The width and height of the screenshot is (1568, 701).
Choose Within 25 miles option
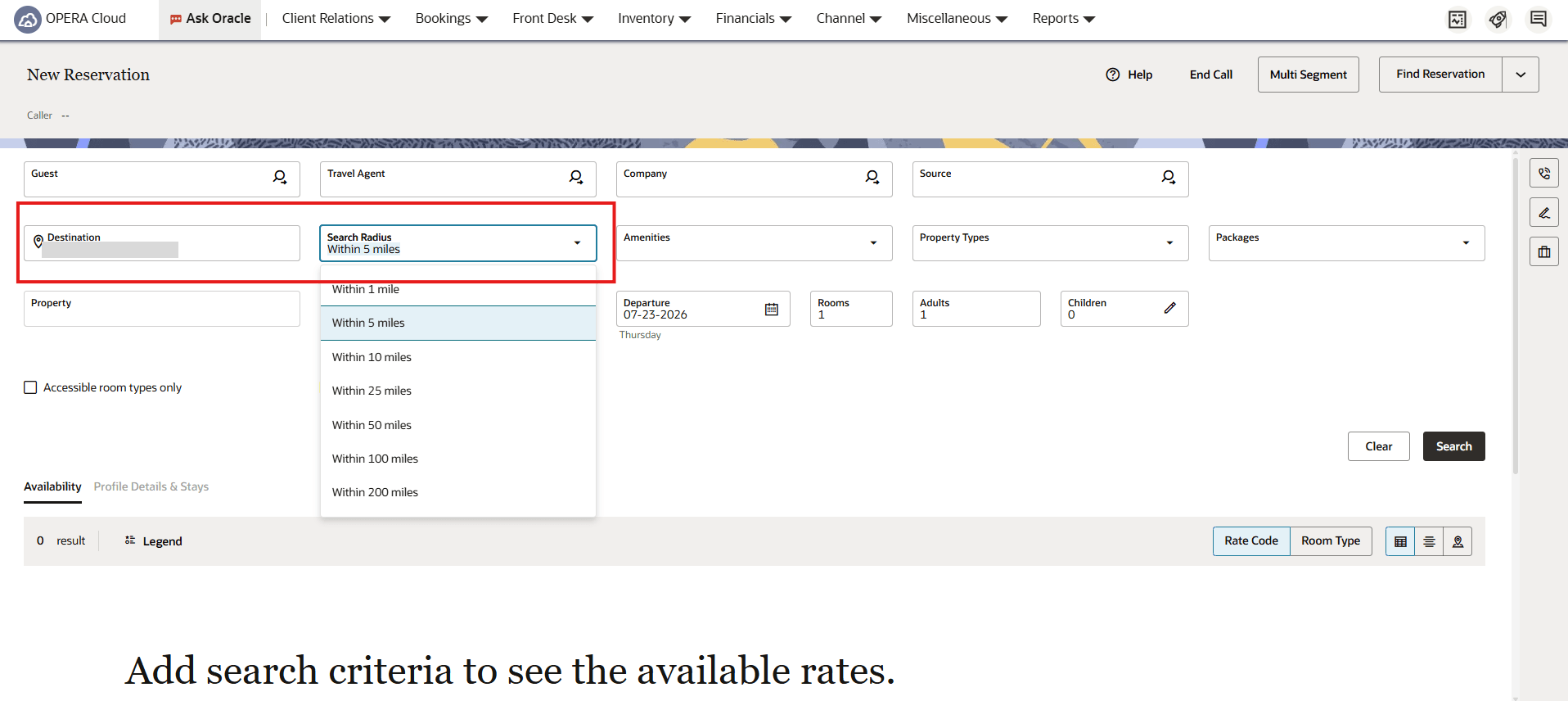(x=457, y=391)
